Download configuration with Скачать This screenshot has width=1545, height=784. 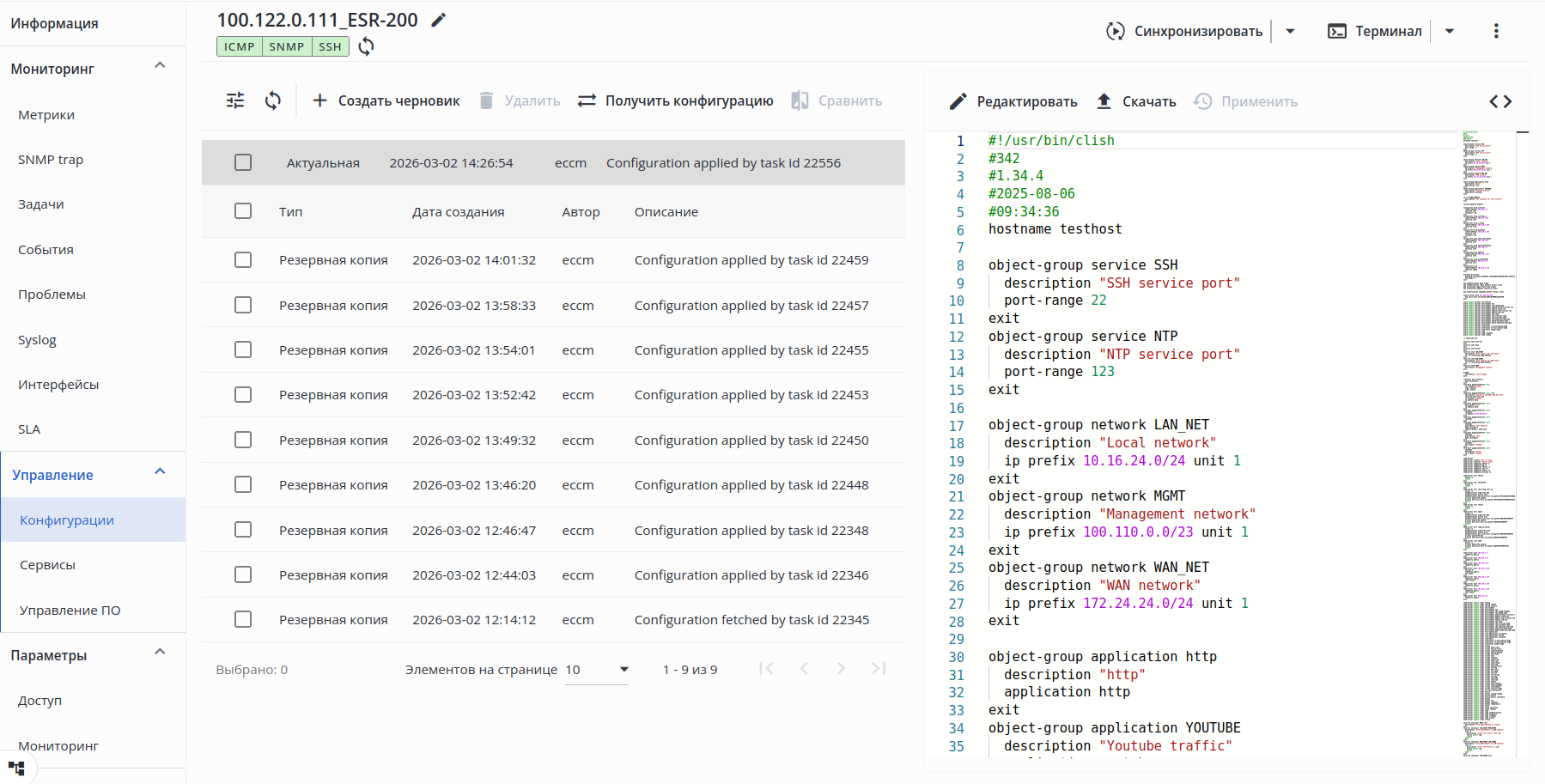(x=1136, y=101)
